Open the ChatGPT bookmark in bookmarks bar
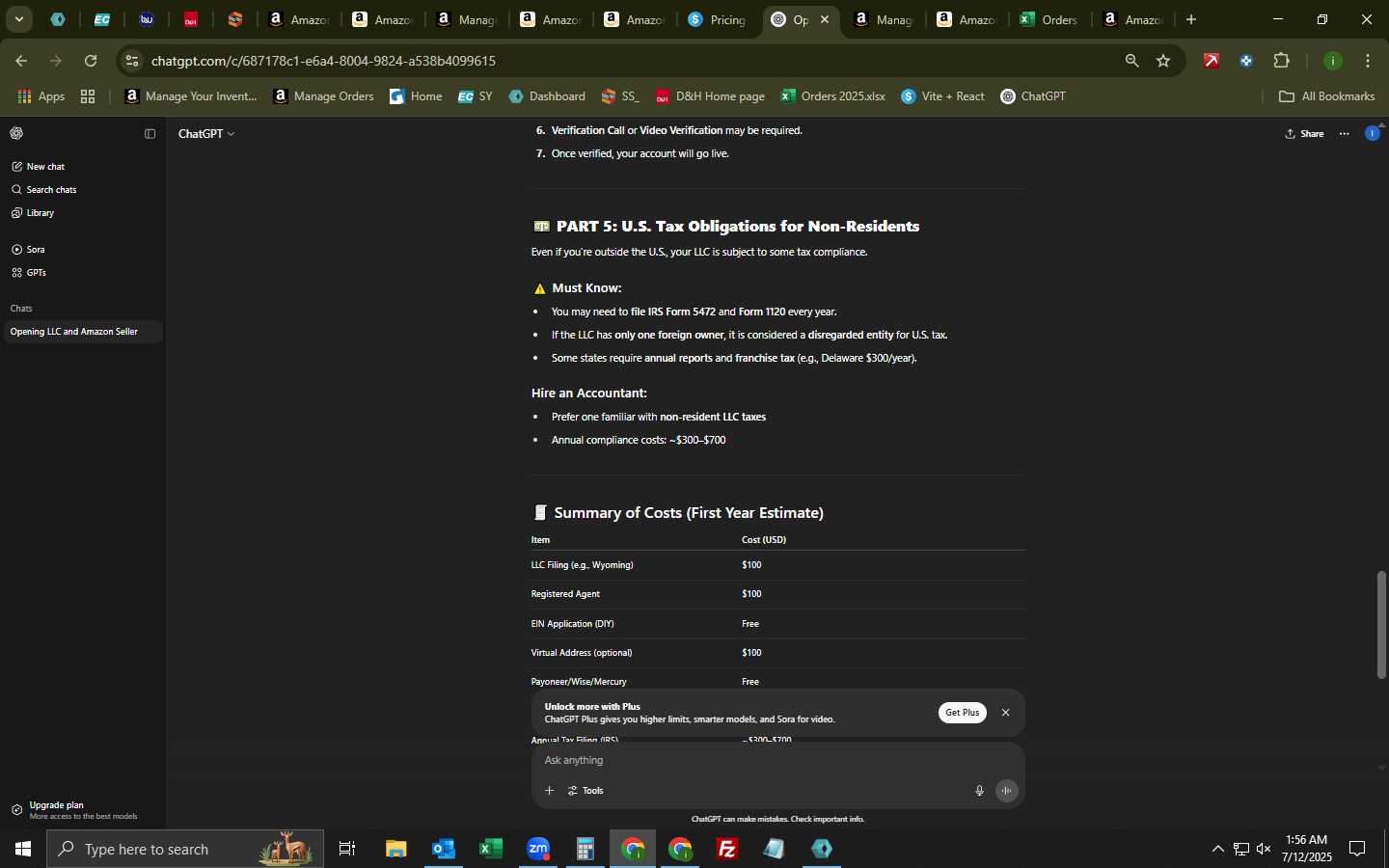This screenshot has width=1389, height=868. (1033, 96)
